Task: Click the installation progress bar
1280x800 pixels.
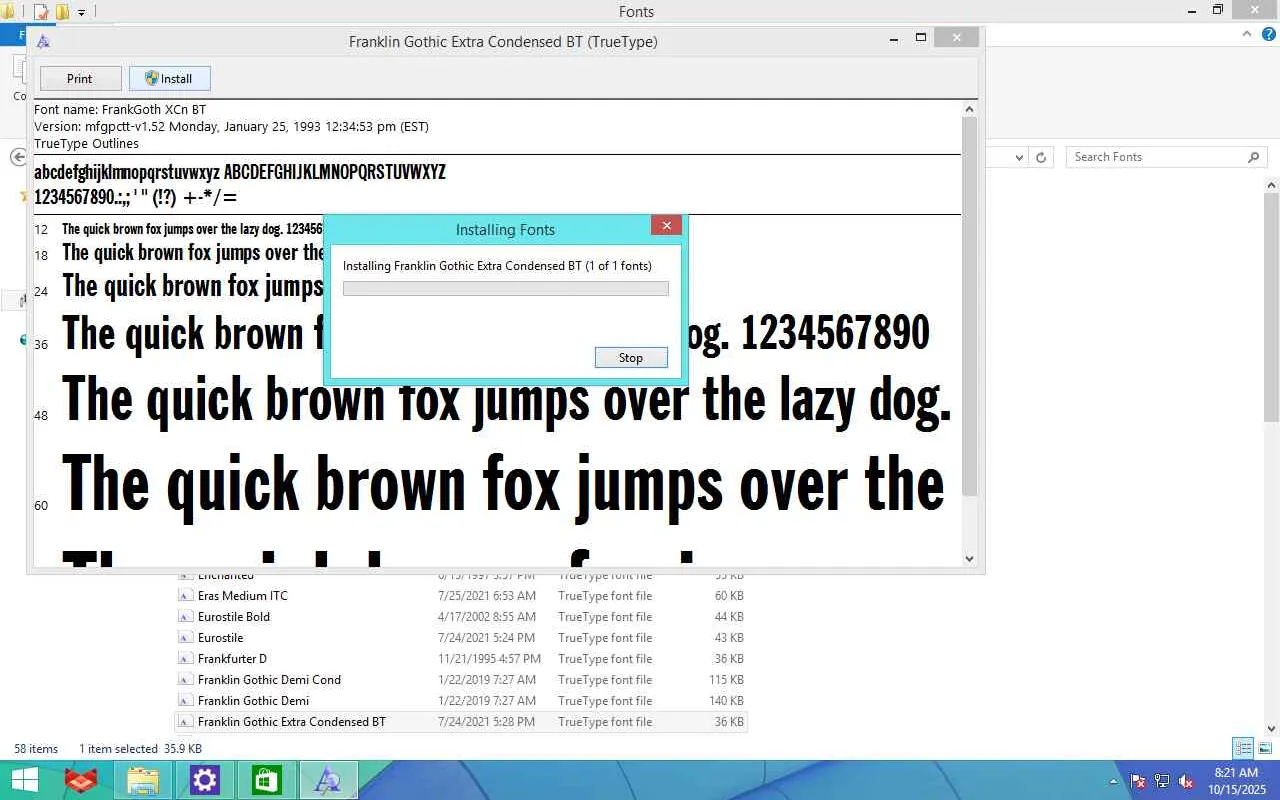Action: (506, 289)
